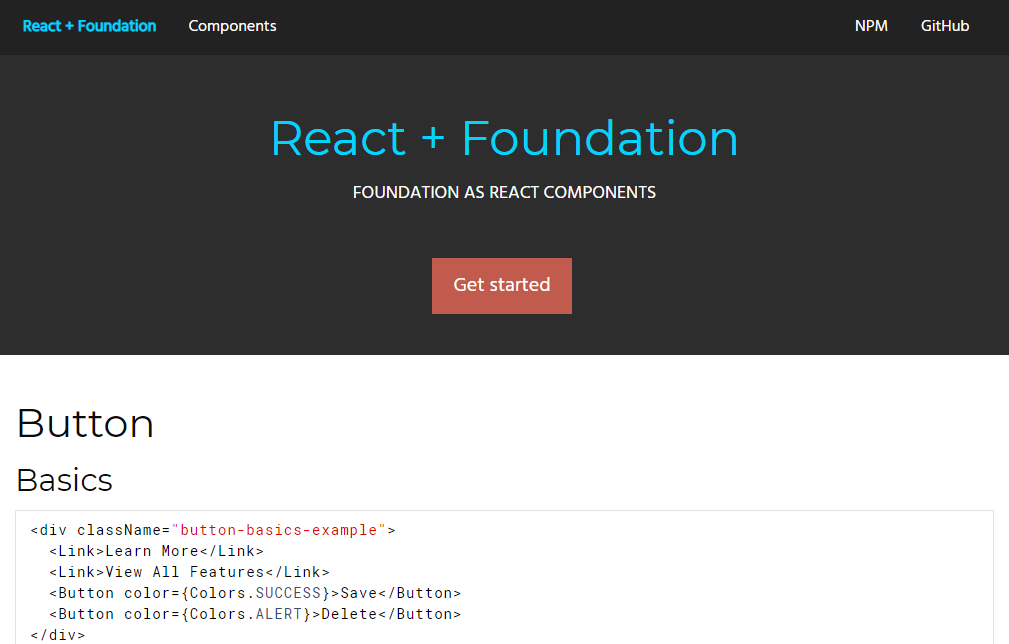
Task: Click the Learn More Link code line
Action: coord(156,551)
